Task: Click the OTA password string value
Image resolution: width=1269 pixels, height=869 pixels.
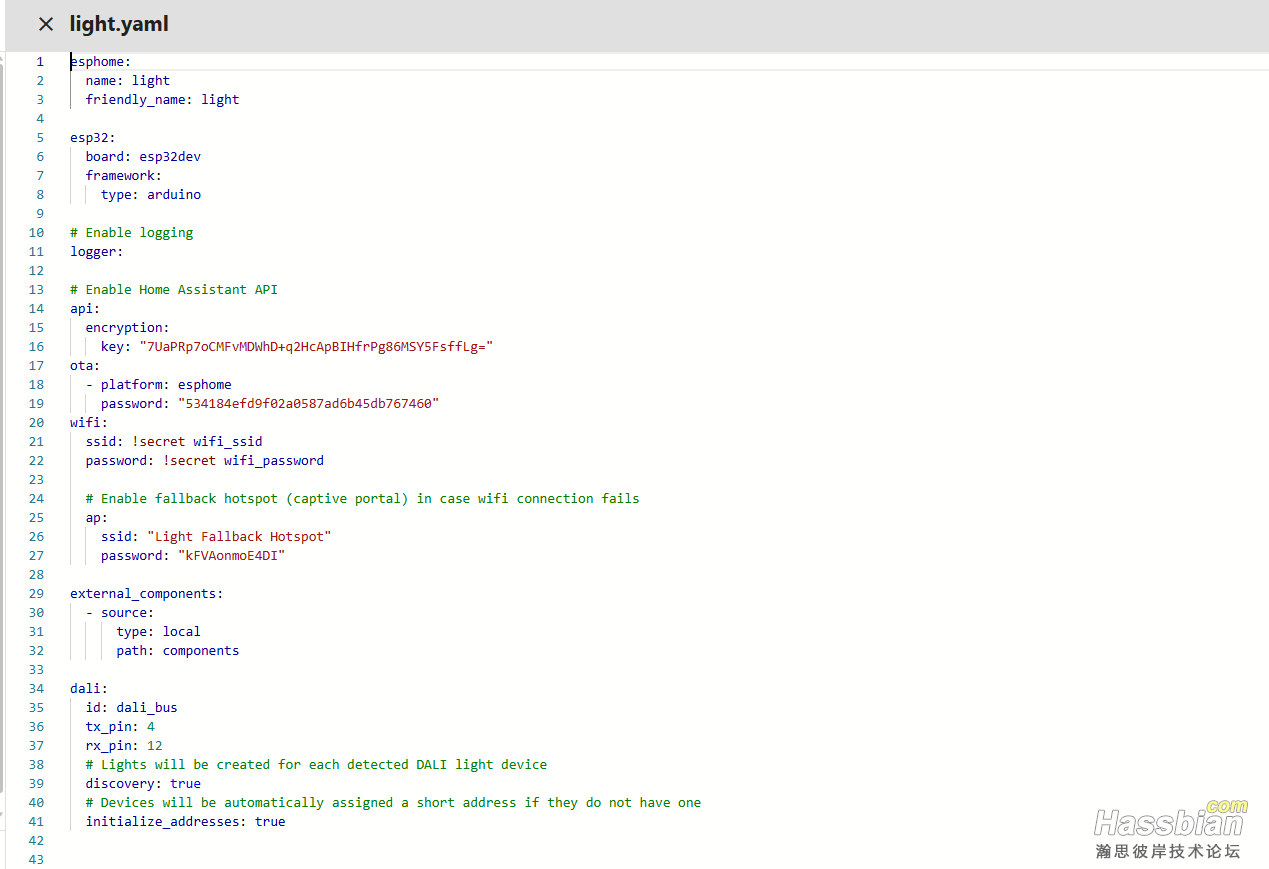Action: tap(308, 404)
